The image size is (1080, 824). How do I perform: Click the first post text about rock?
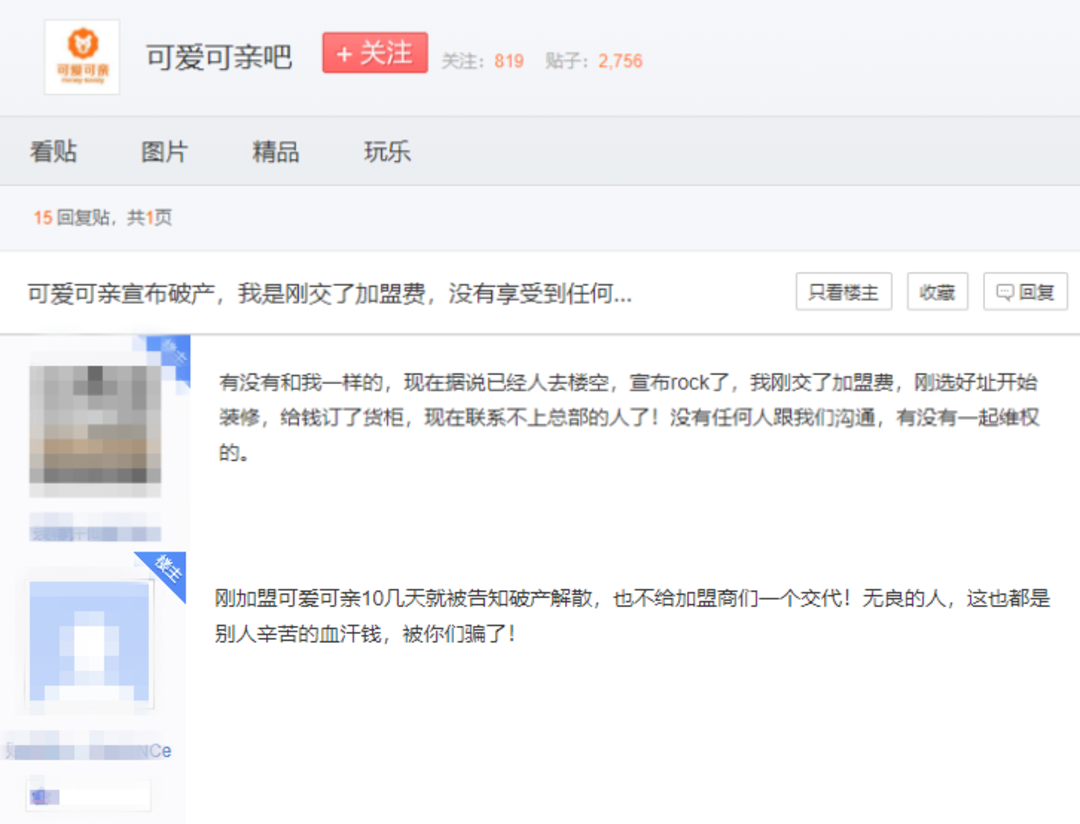629,417
